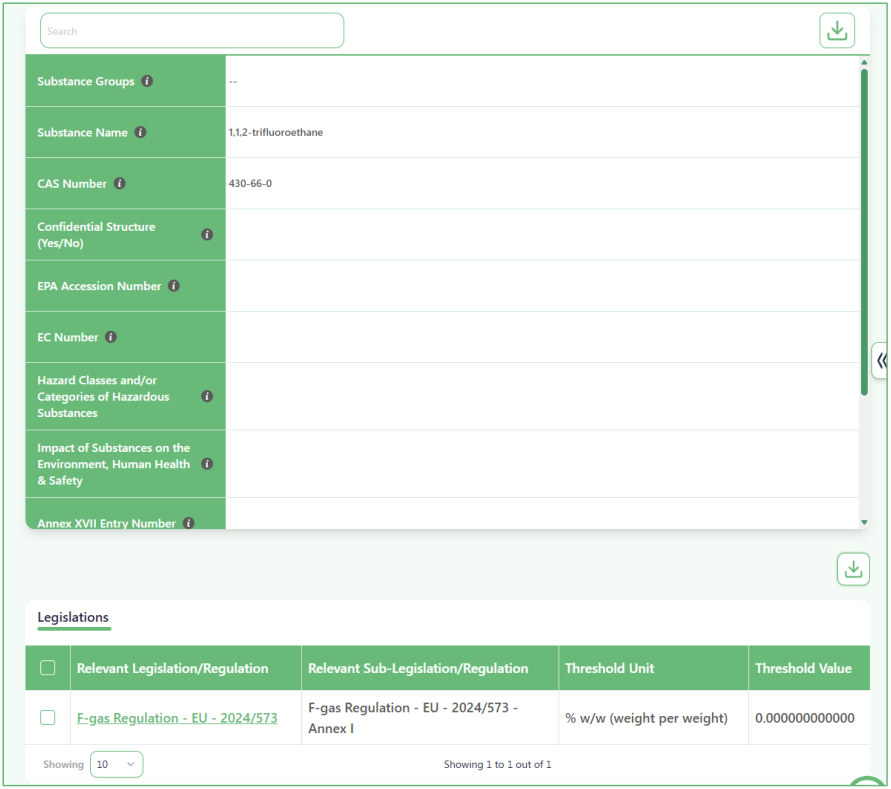Viewport: 891px width, 789px height.
Task: Click 'Showing 1 to 1 out of 1' text
Action: click(x=497, y=765)
